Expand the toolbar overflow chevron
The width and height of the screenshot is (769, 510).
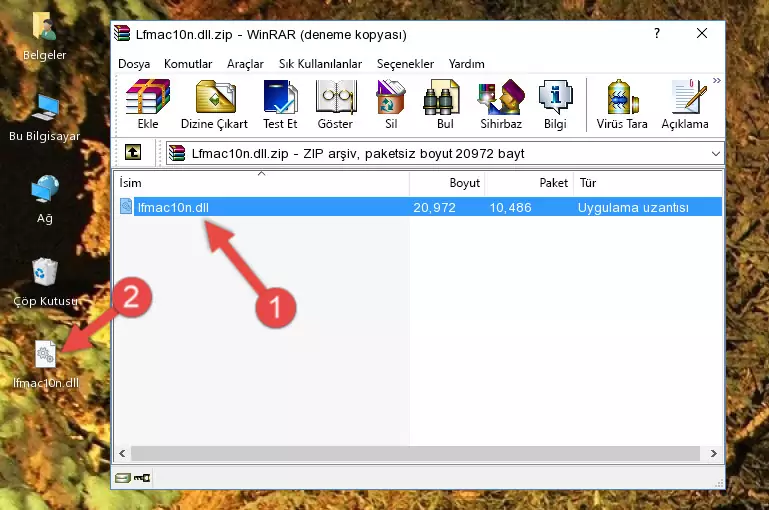(x=717, y=80)
